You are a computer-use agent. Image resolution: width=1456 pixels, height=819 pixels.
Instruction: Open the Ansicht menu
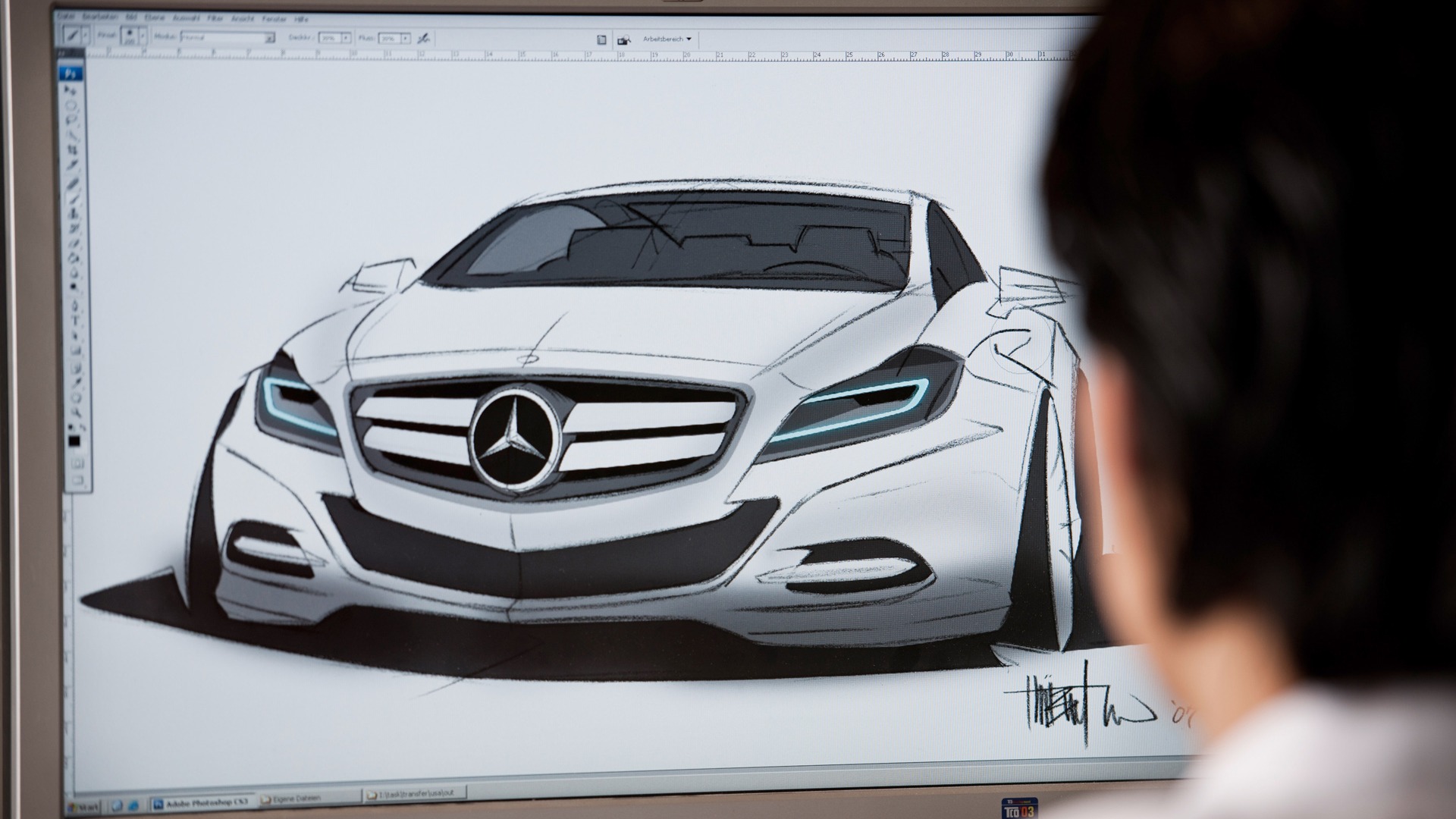point(243,18)
